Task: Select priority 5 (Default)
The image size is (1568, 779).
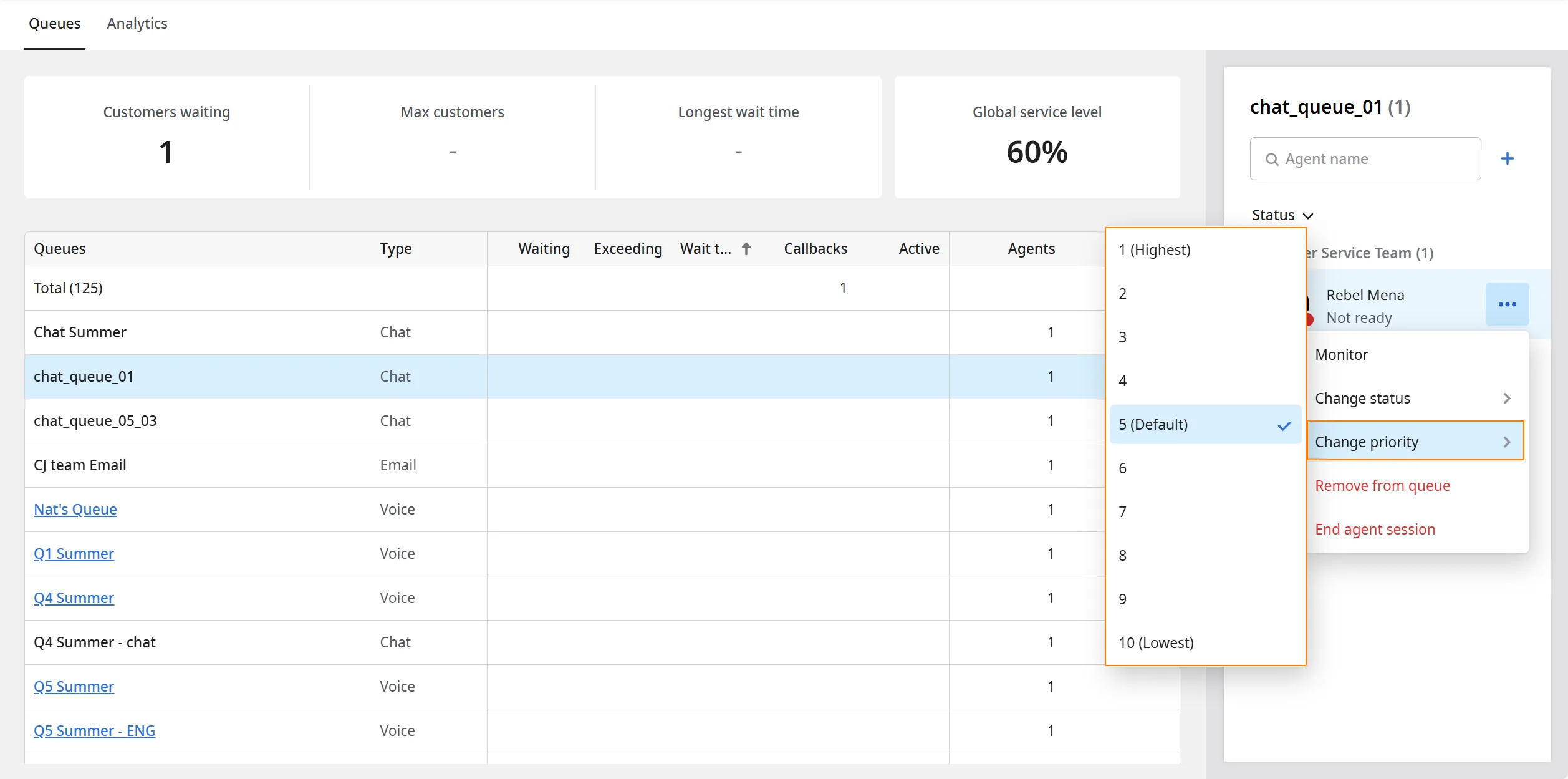Action: [1205, 424]
